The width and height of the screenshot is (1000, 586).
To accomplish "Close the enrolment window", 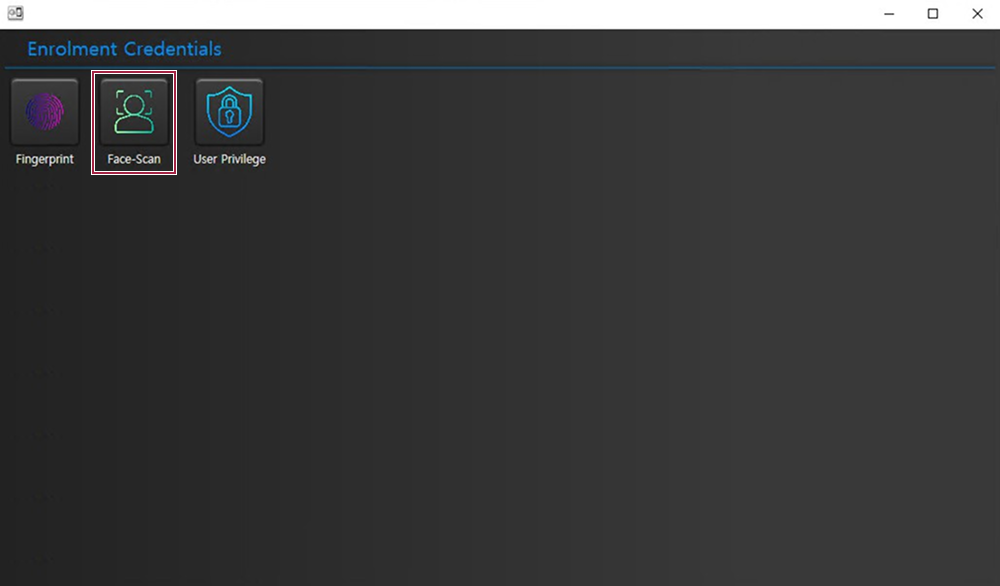I will click(977, 14).
